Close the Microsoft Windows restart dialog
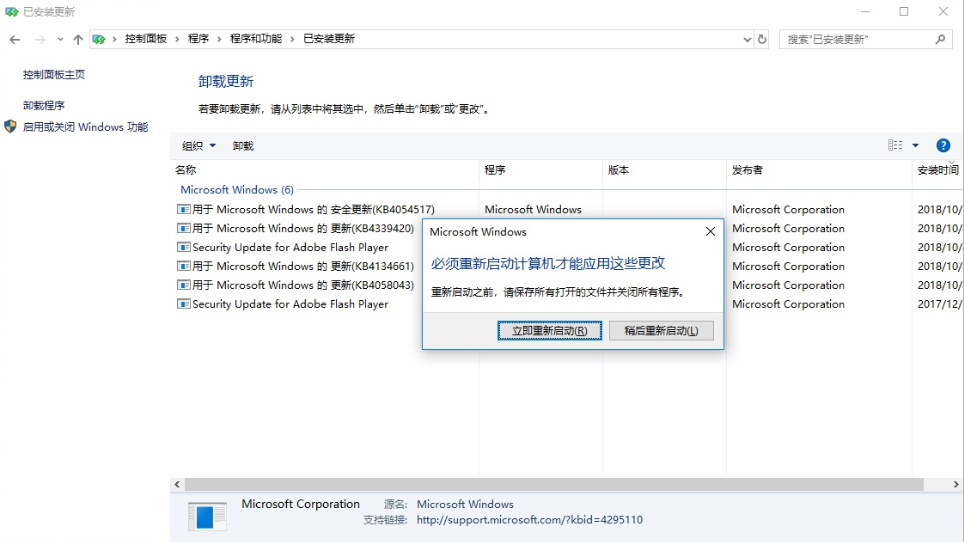The height and width of the screenshot is (542, 964). (711, 232)
